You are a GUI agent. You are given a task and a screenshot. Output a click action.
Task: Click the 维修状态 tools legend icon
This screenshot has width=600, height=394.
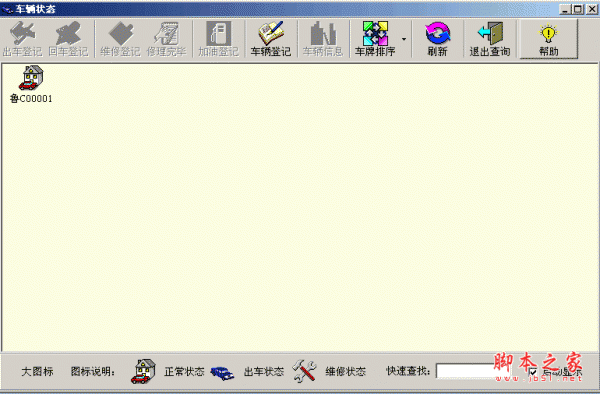point(305,371)
